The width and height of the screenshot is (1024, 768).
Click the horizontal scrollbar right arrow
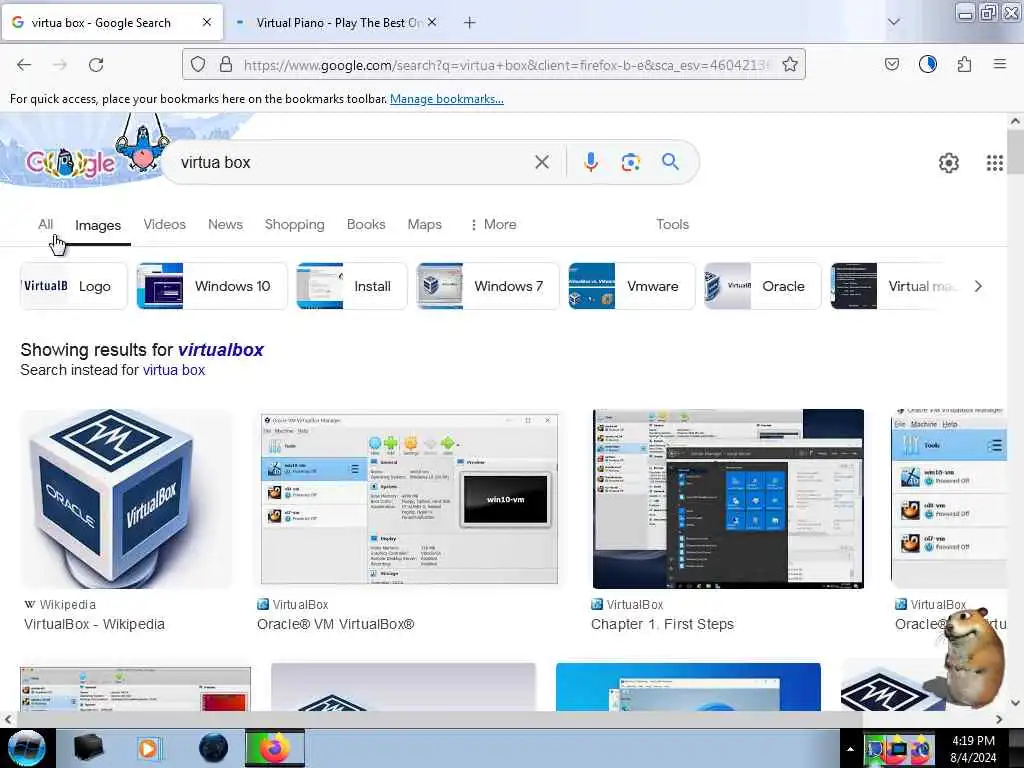(x=999, y=719)
